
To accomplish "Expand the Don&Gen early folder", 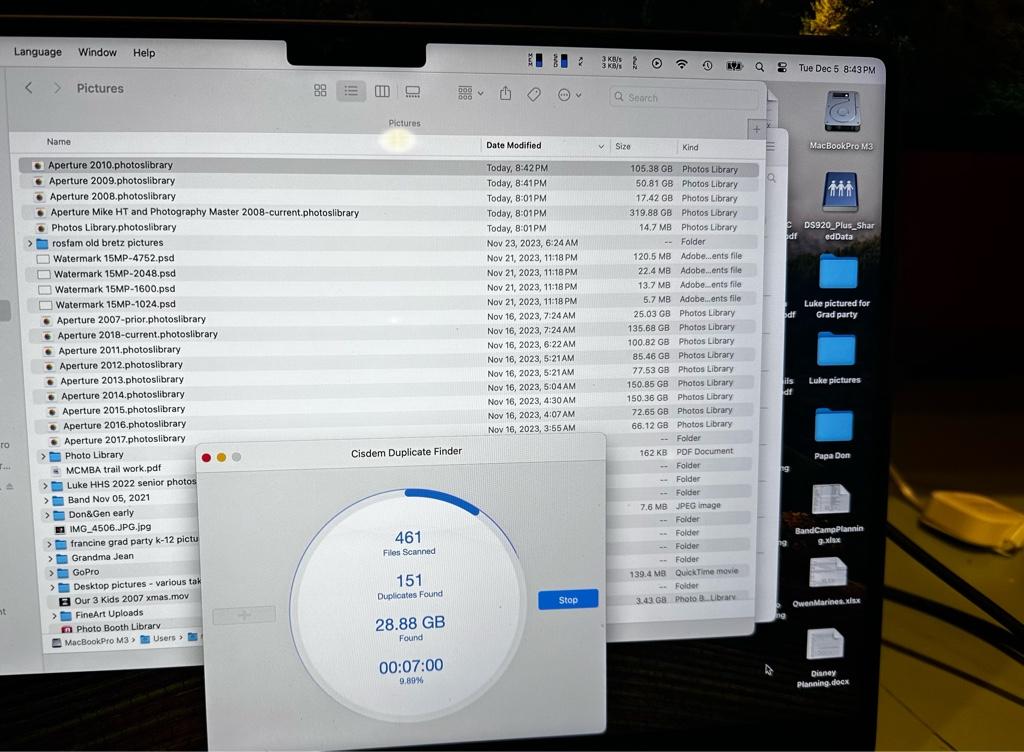I will [x=48, y=515].
